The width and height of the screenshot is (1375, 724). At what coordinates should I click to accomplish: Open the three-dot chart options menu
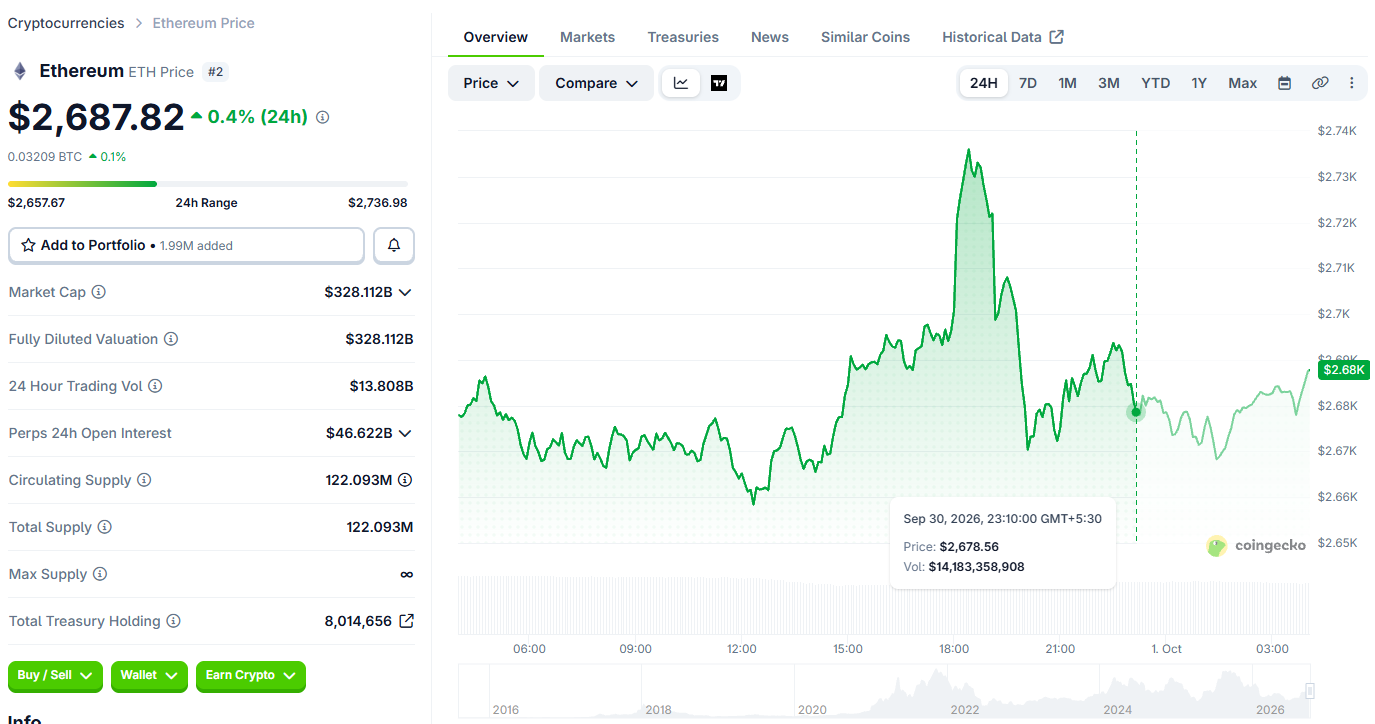tap(1352, 83)
